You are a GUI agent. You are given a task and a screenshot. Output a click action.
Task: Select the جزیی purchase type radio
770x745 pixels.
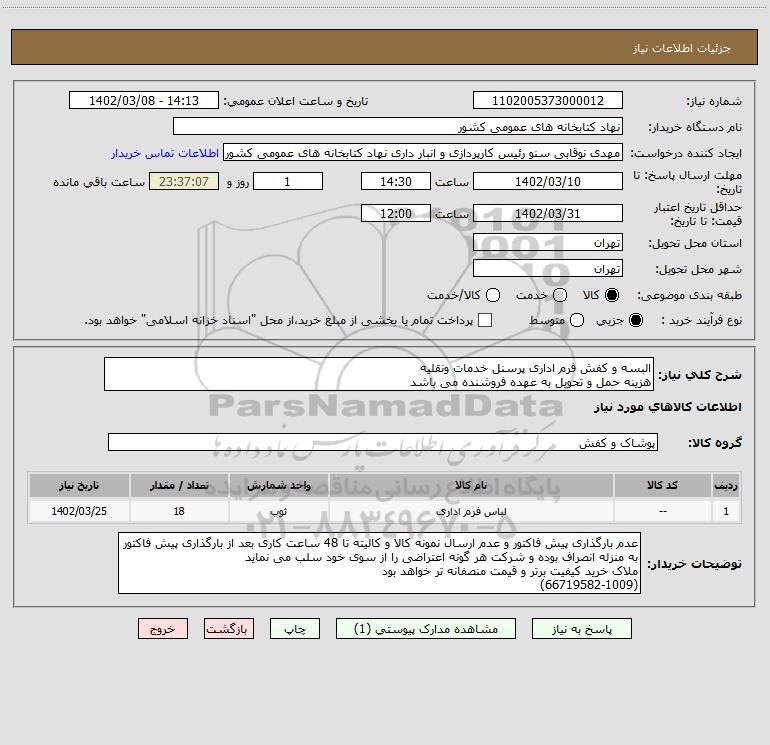coord(635,320)
